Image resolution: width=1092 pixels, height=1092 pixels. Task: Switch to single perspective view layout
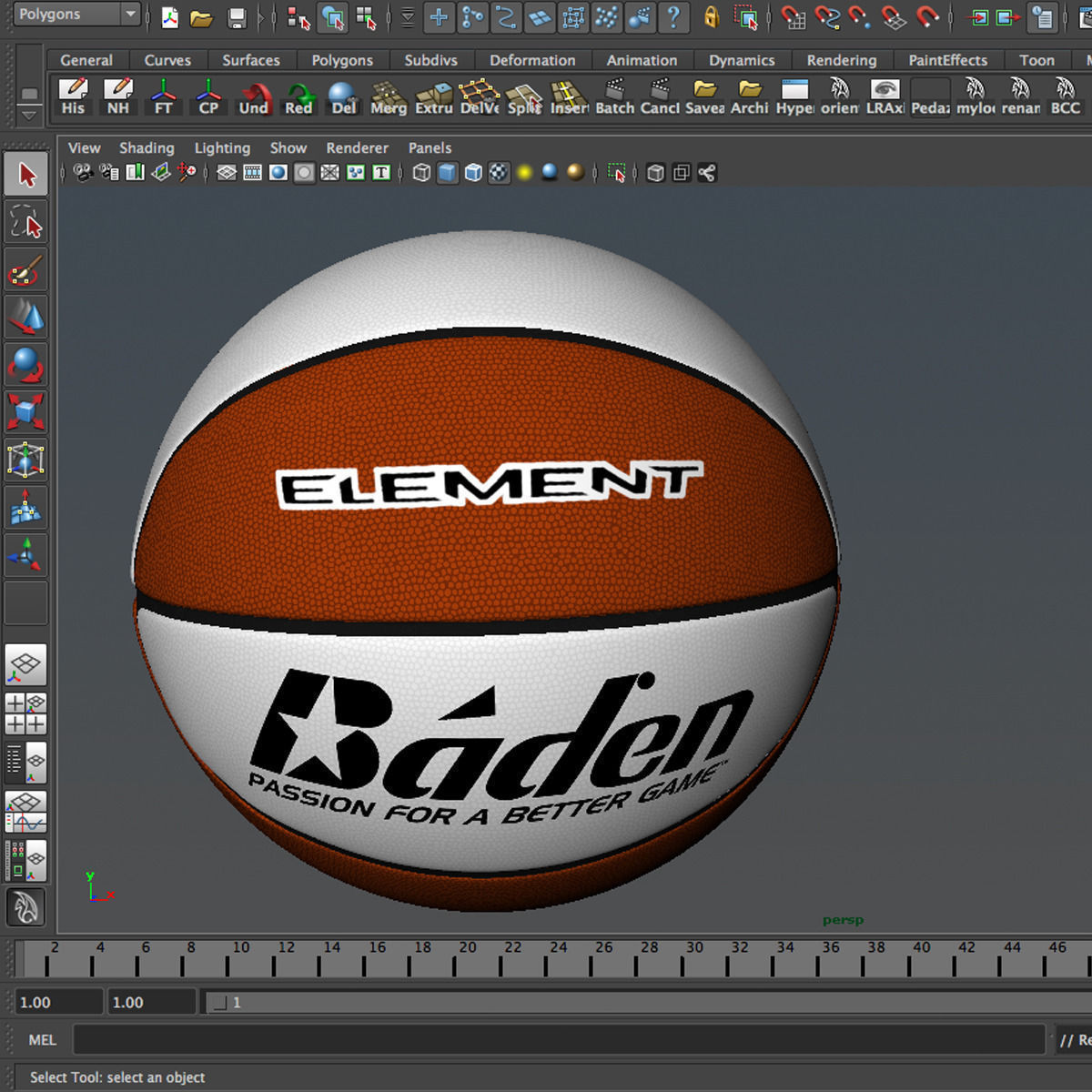[26, 666]
